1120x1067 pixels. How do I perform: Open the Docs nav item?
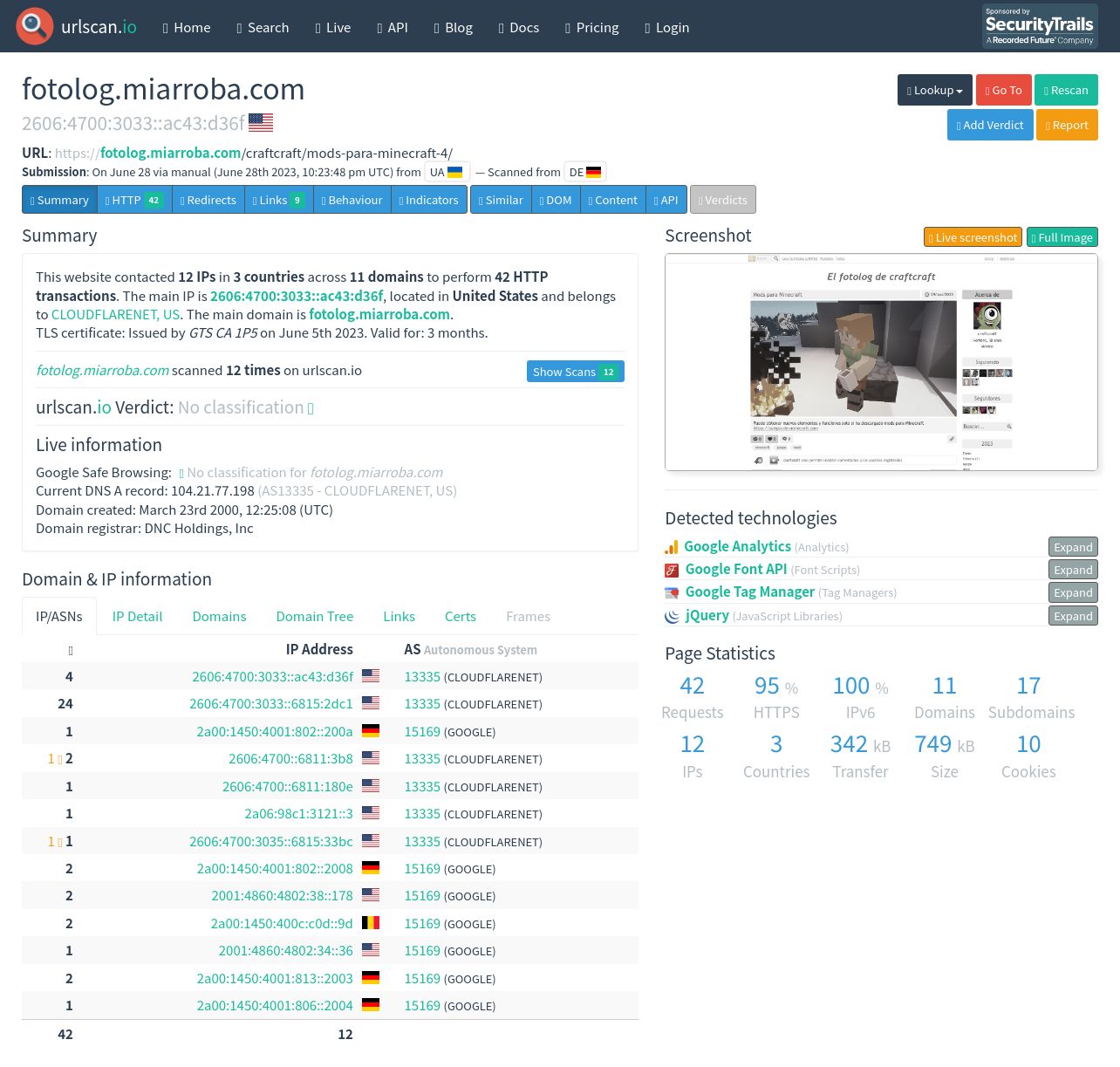pos(519,27)
